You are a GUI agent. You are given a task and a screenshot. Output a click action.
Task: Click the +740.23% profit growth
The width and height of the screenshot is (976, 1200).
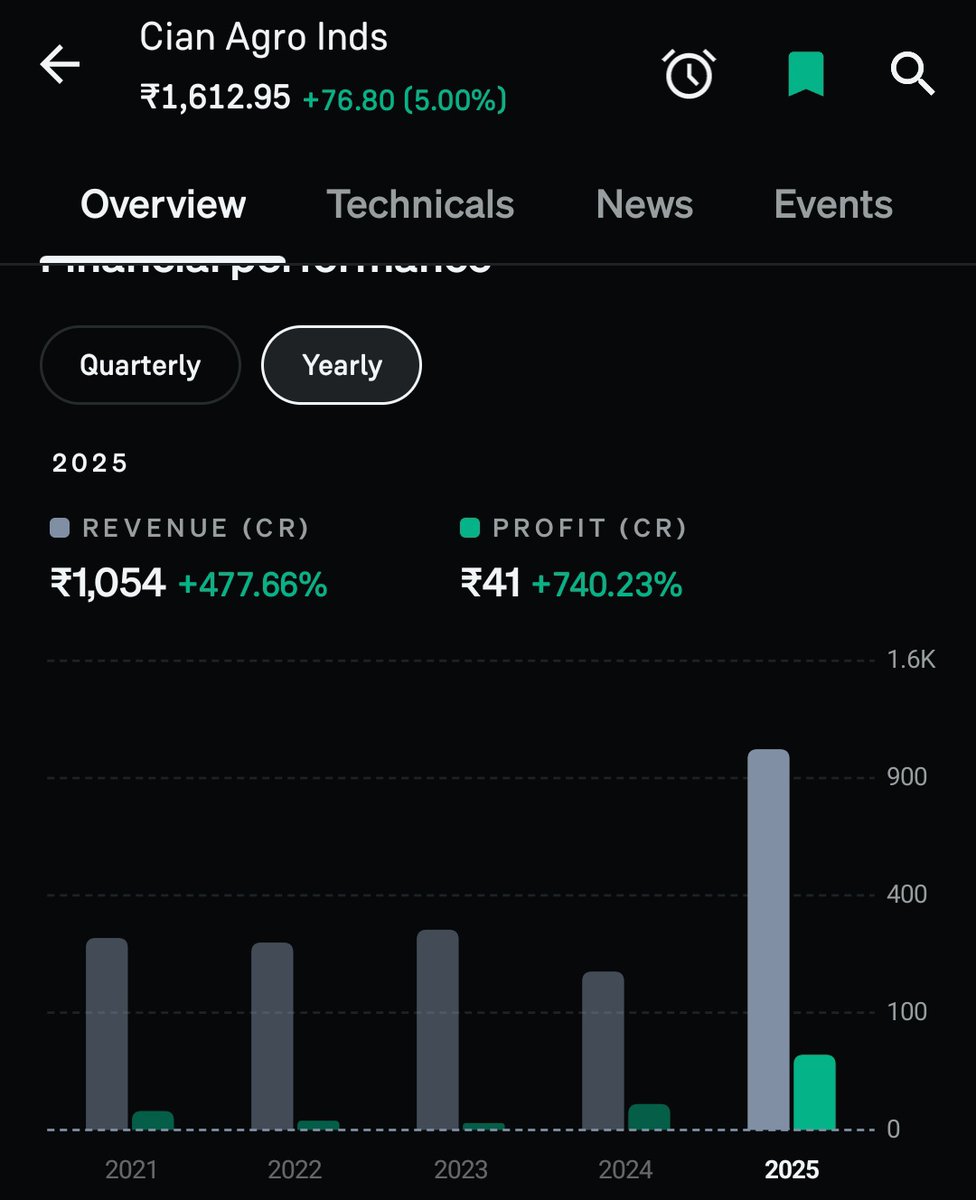coord(607,585)
